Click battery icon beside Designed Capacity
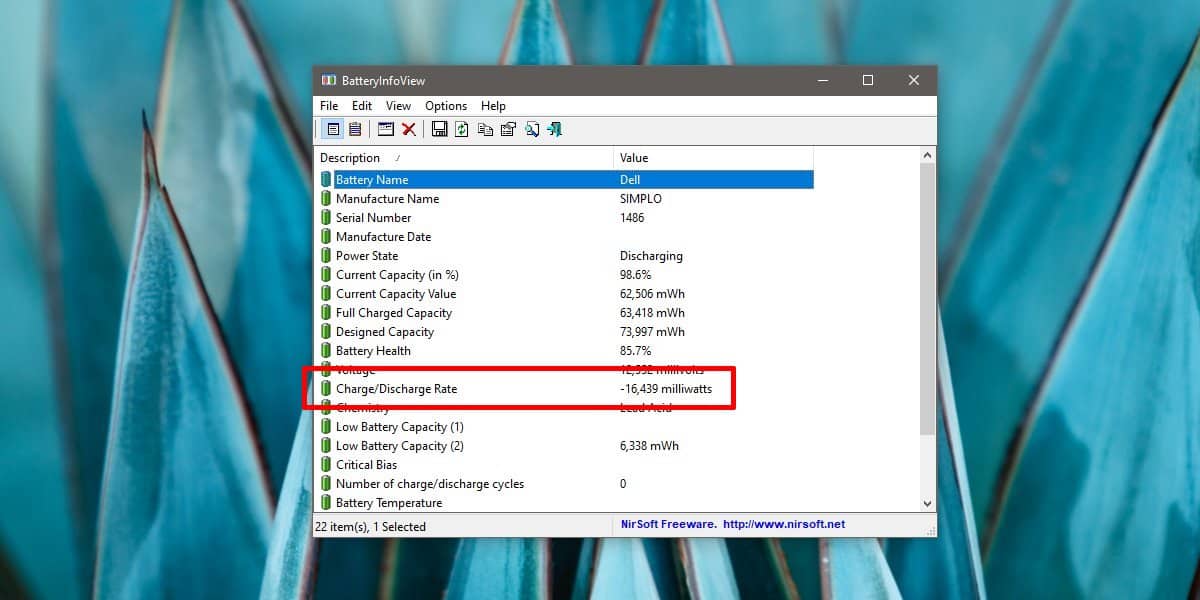Screen dimensions: 1200x600 click(x=326, y=332)
